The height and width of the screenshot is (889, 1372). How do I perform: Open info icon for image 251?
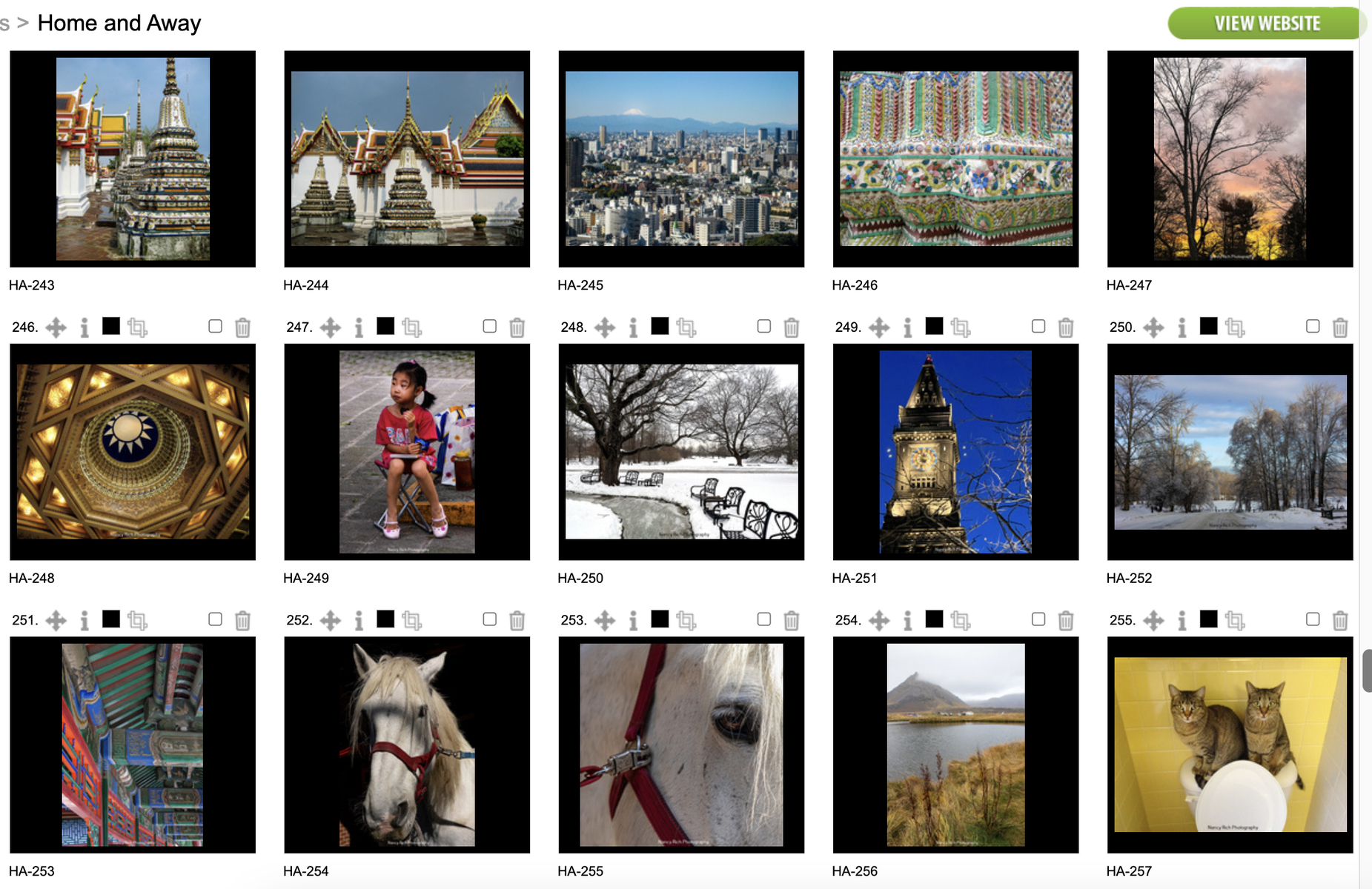pos(84,620)
